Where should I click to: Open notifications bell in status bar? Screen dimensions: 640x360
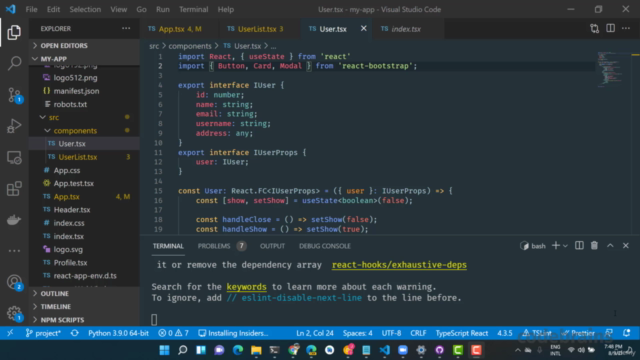(x=627, y=333)
